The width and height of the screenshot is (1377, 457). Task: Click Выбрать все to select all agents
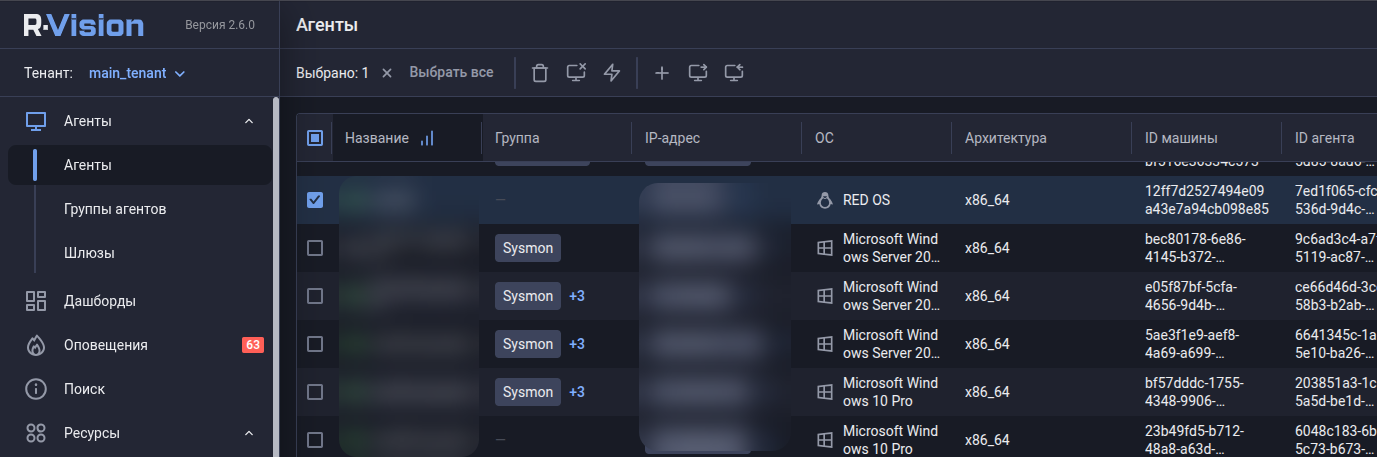tap(451, 73)
